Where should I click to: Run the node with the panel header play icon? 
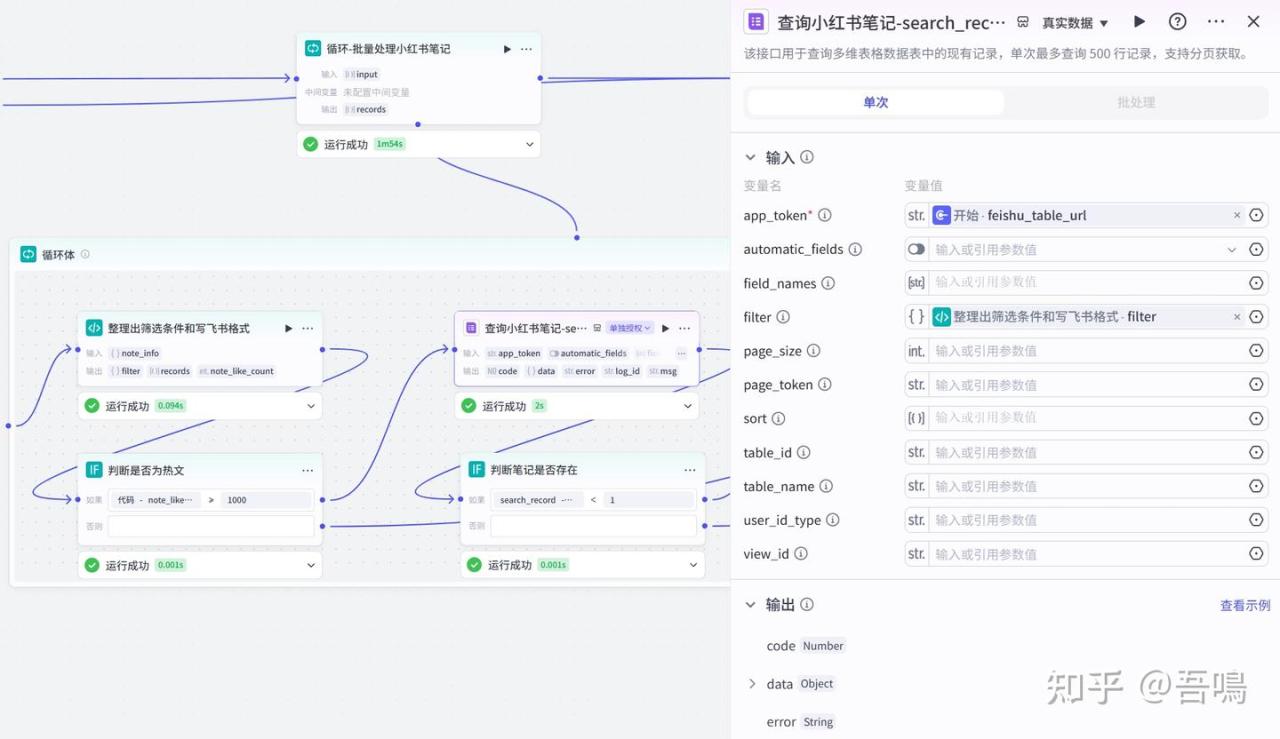1139,22
